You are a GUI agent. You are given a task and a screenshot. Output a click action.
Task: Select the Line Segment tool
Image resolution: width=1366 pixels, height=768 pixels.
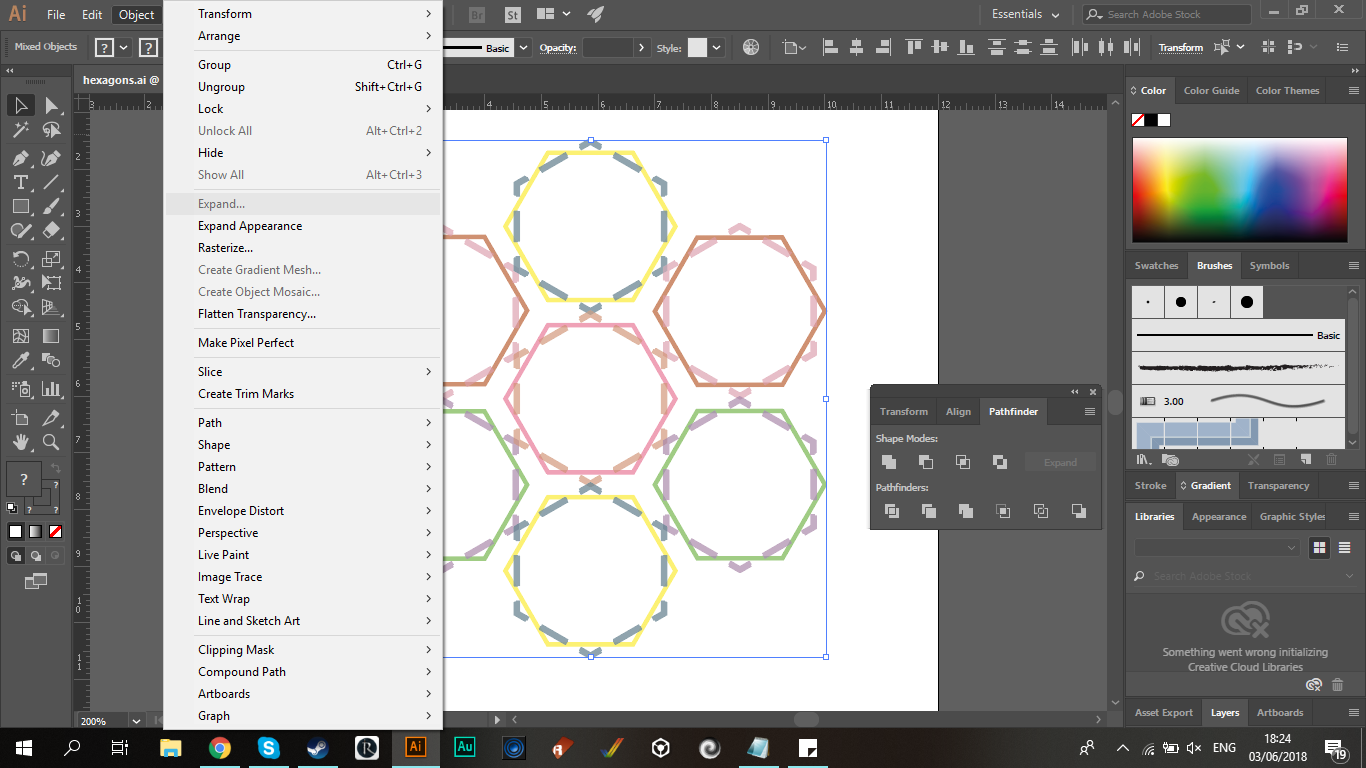[51, 182]
